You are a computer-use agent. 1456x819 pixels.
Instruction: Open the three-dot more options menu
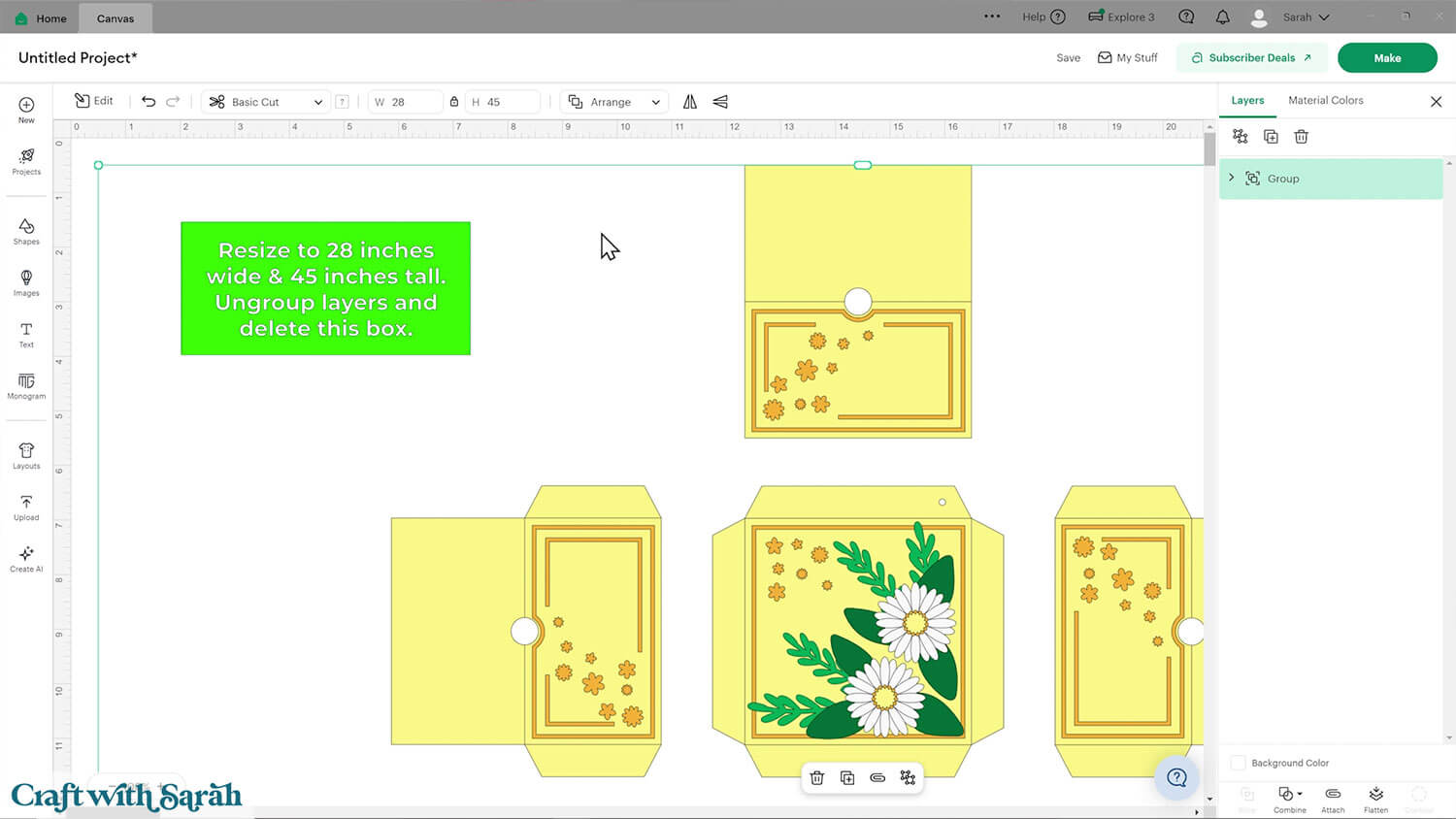tap(992, 16)
